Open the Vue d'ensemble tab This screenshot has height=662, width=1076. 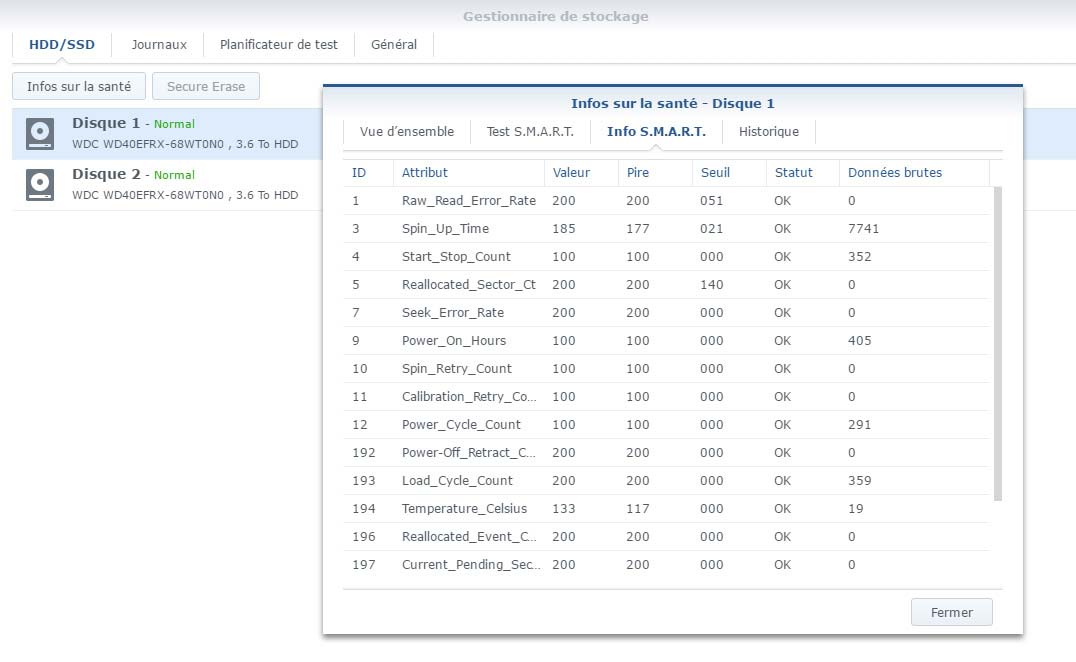(407, 132)
